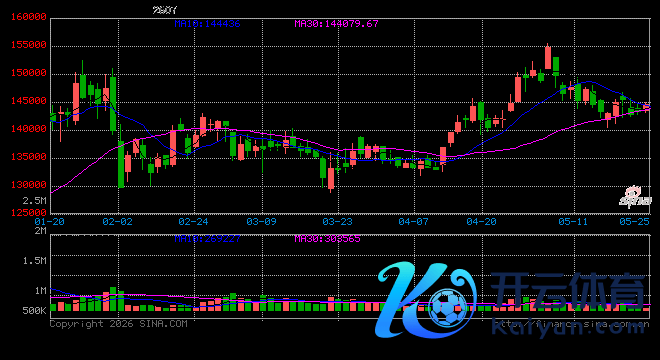Select the 04-07 date label
The image size is (660, 360).
tap(413, 222)
